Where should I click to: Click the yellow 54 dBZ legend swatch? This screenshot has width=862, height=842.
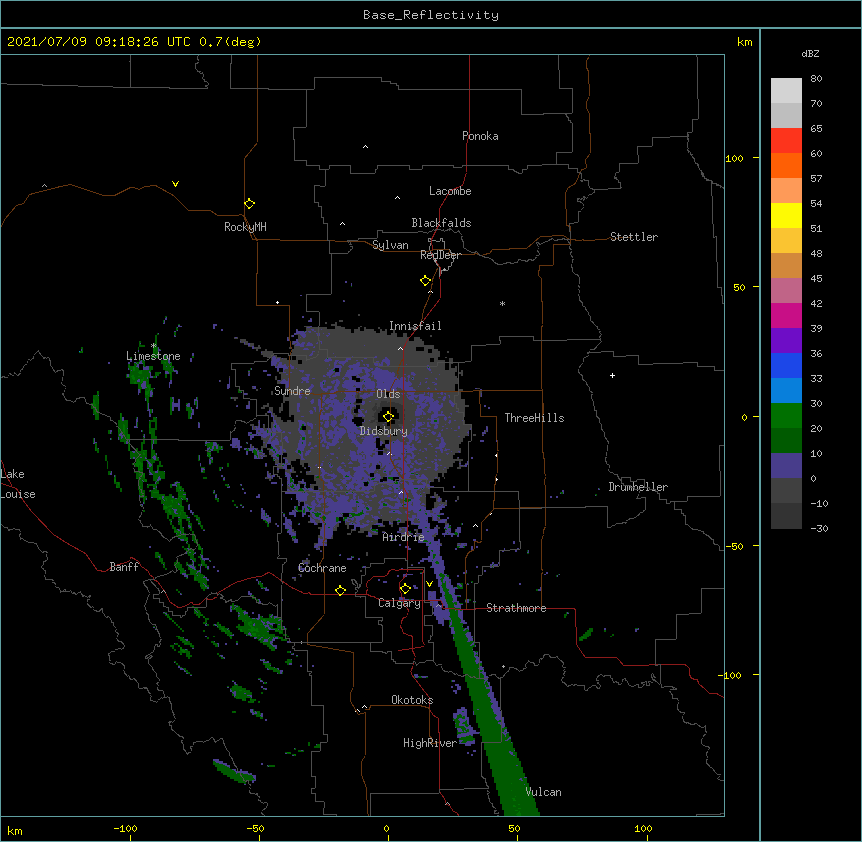pyautogui.click(x=786, y=215)
